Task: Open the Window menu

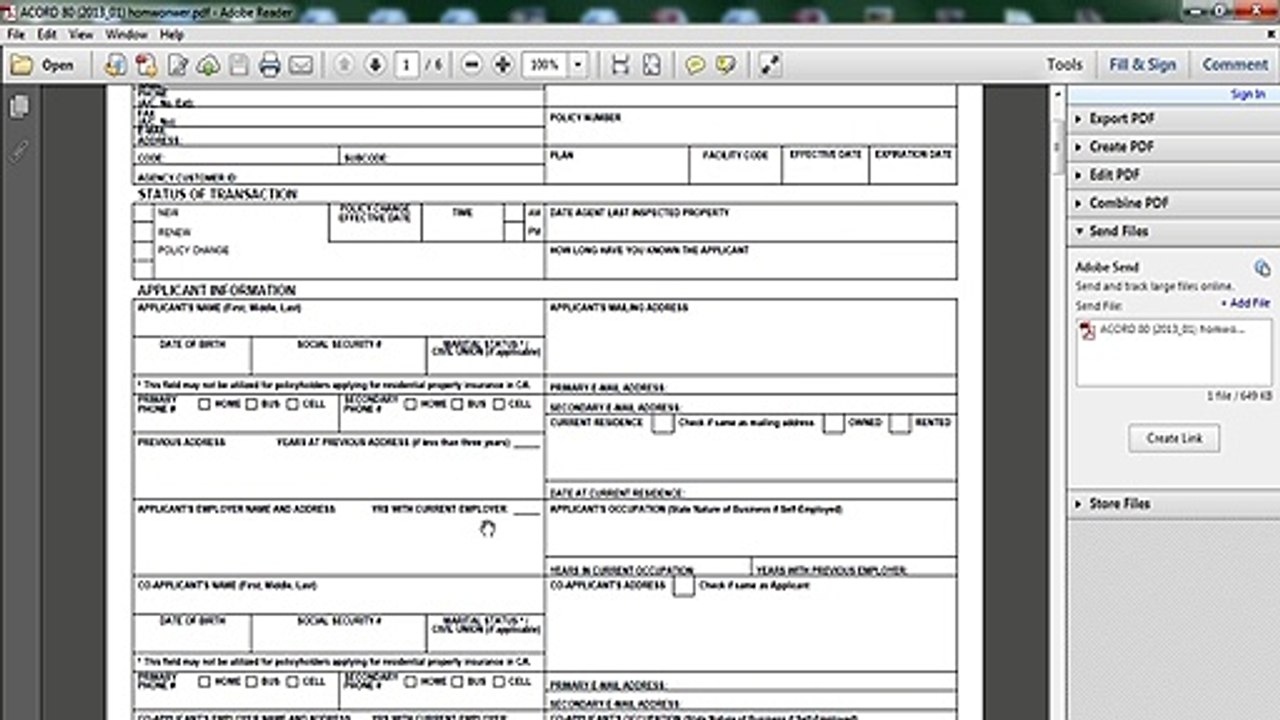Action: point(126,34)
